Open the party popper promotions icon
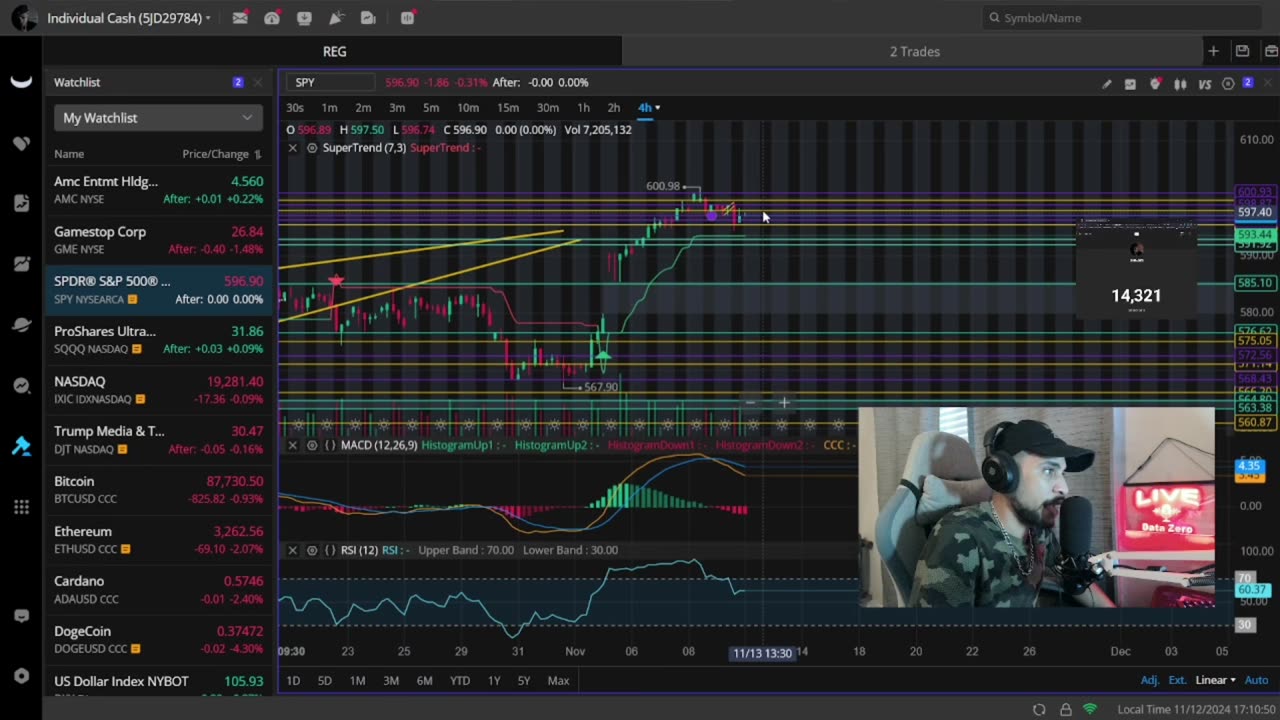The height and width of the screenshot is (720, 1280). (x=336, y=18)
